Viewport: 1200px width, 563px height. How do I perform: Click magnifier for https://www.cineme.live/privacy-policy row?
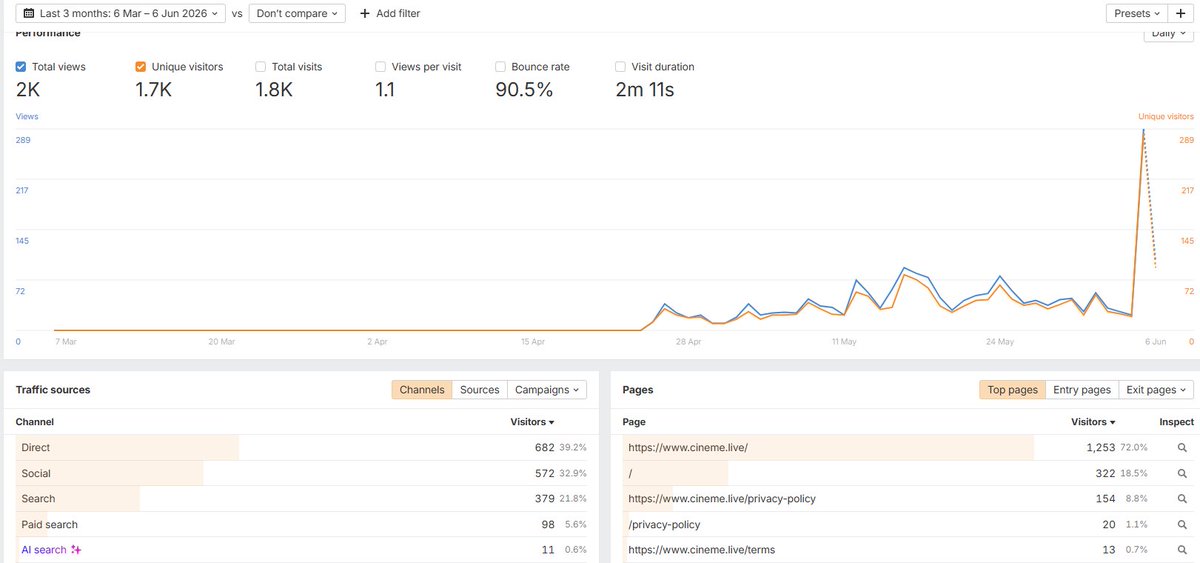(1181, 499)
